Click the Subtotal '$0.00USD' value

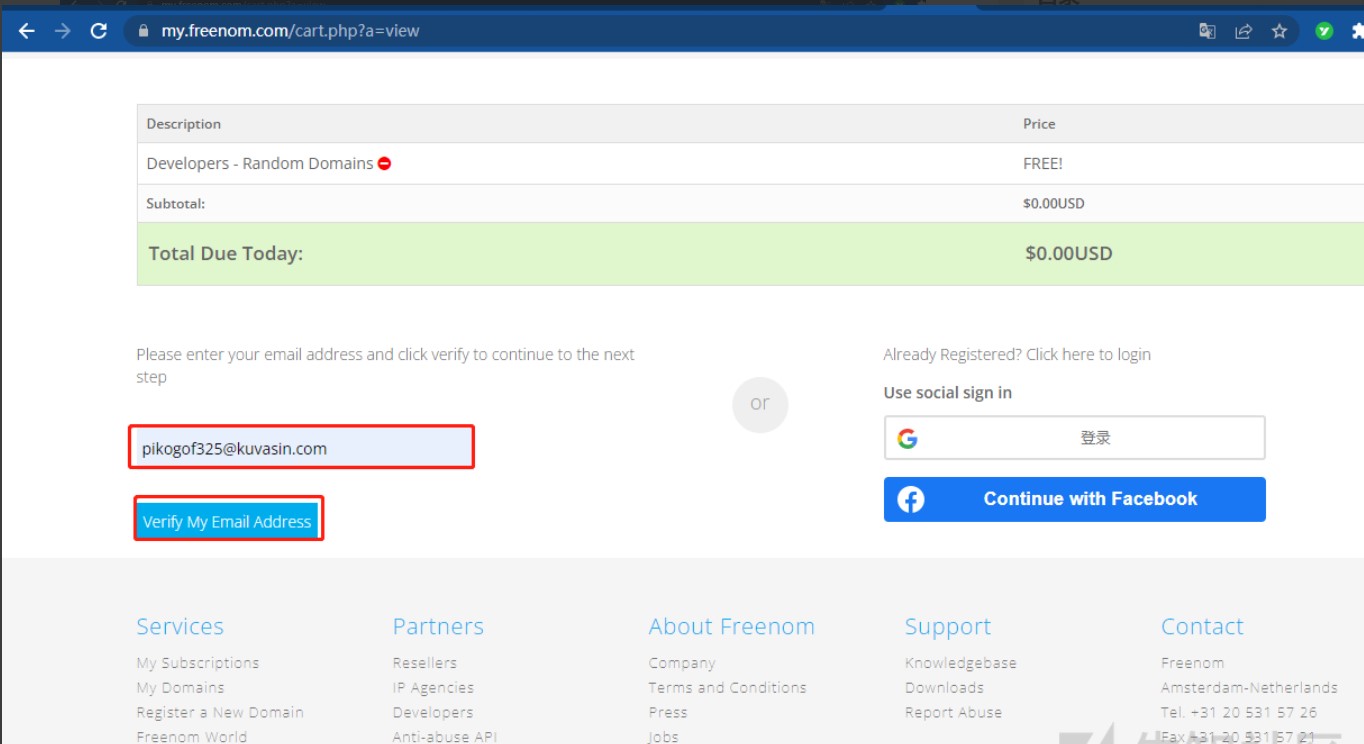coord(1054,203)
